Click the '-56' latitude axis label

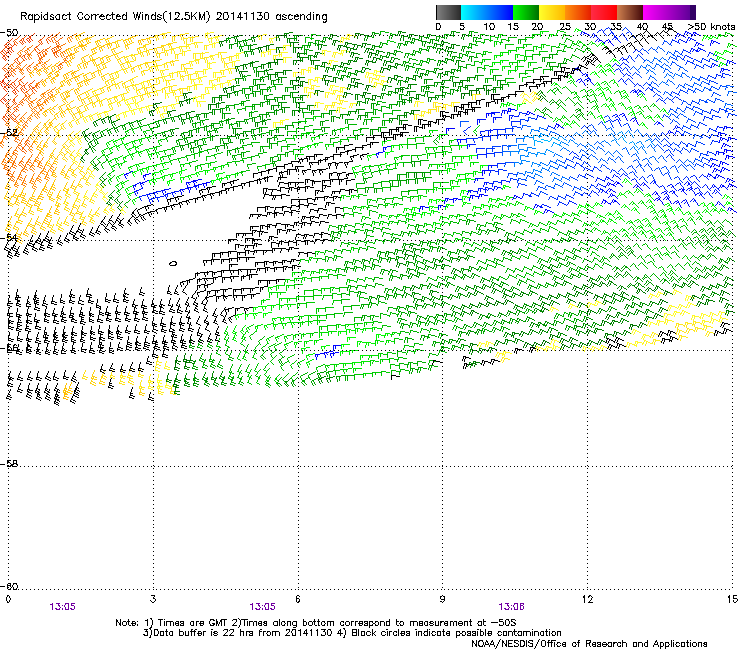coord(9,347)
